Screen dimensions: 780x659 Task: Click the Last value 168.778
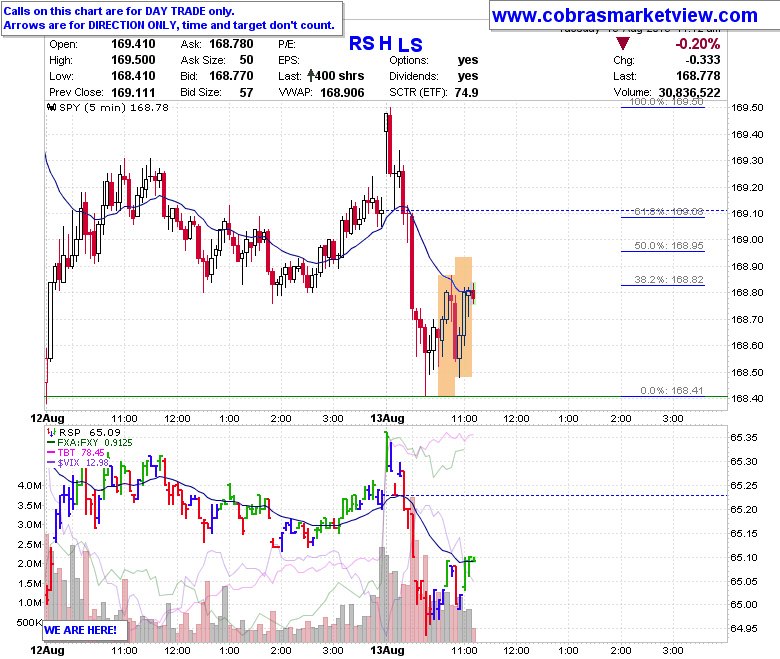point(698,76)
